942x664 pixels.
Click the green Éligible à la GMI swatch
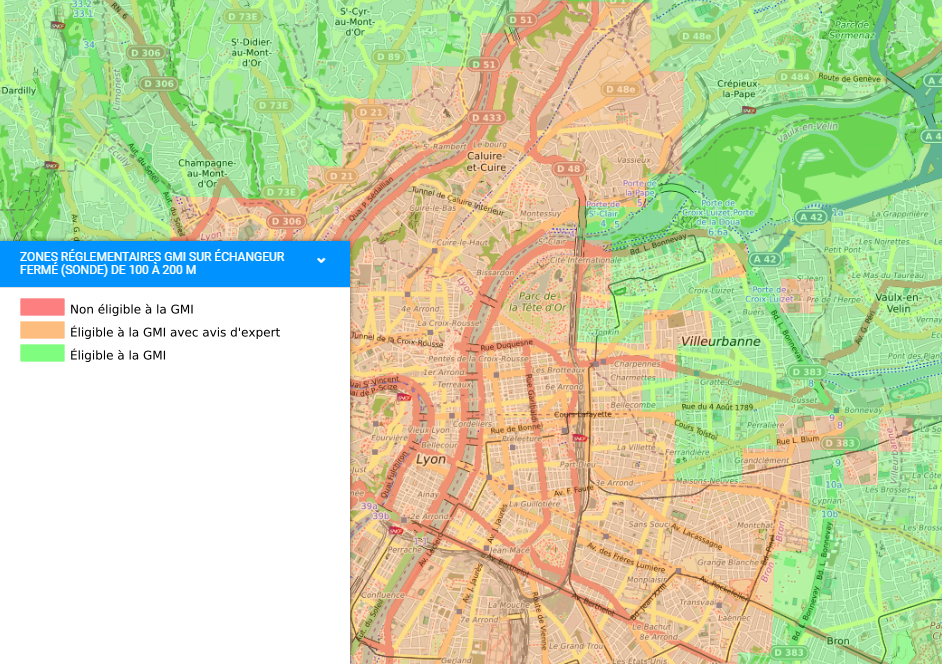click(x=42, y=354)
